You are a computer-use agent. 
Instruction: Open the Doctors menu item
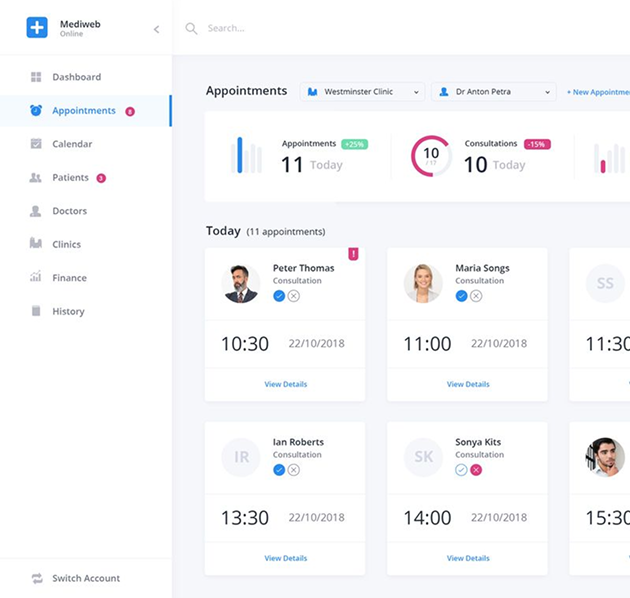coord(69,211)
